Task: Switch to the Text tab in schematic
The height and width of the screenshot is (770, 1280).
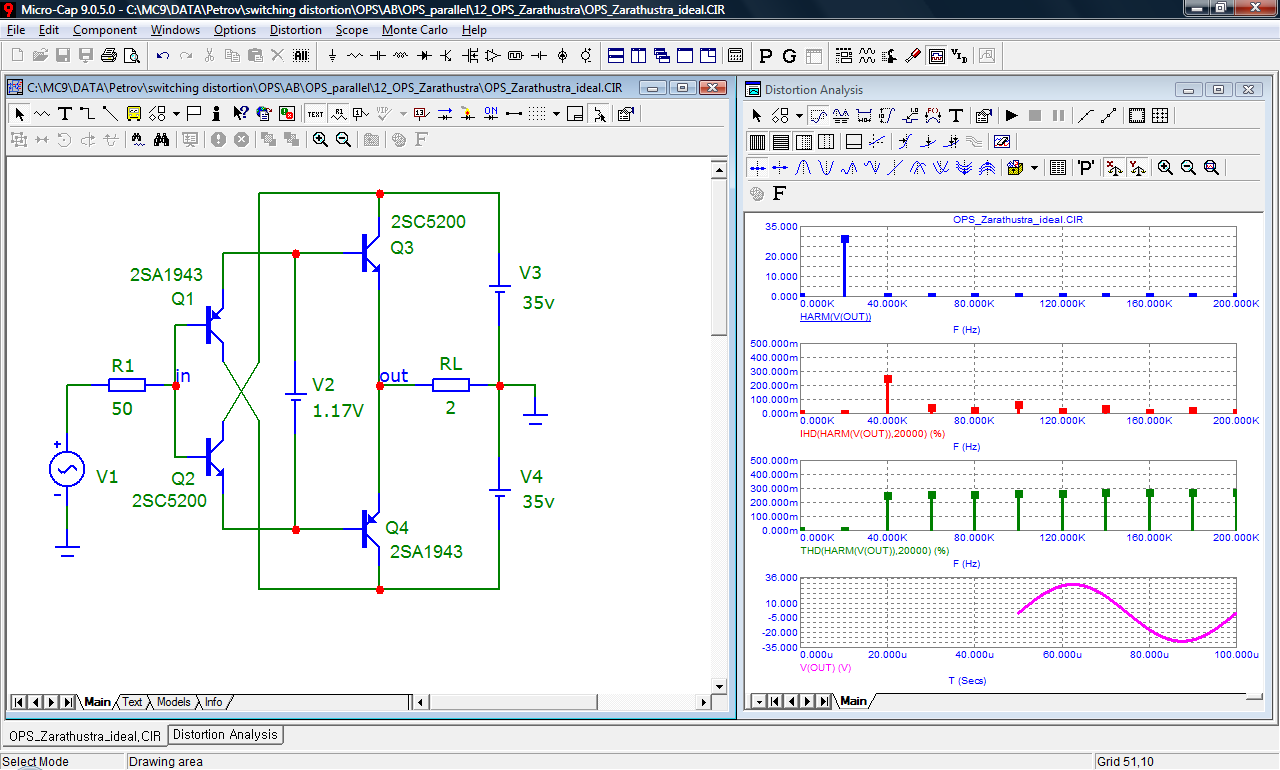Action: (132, 702)
